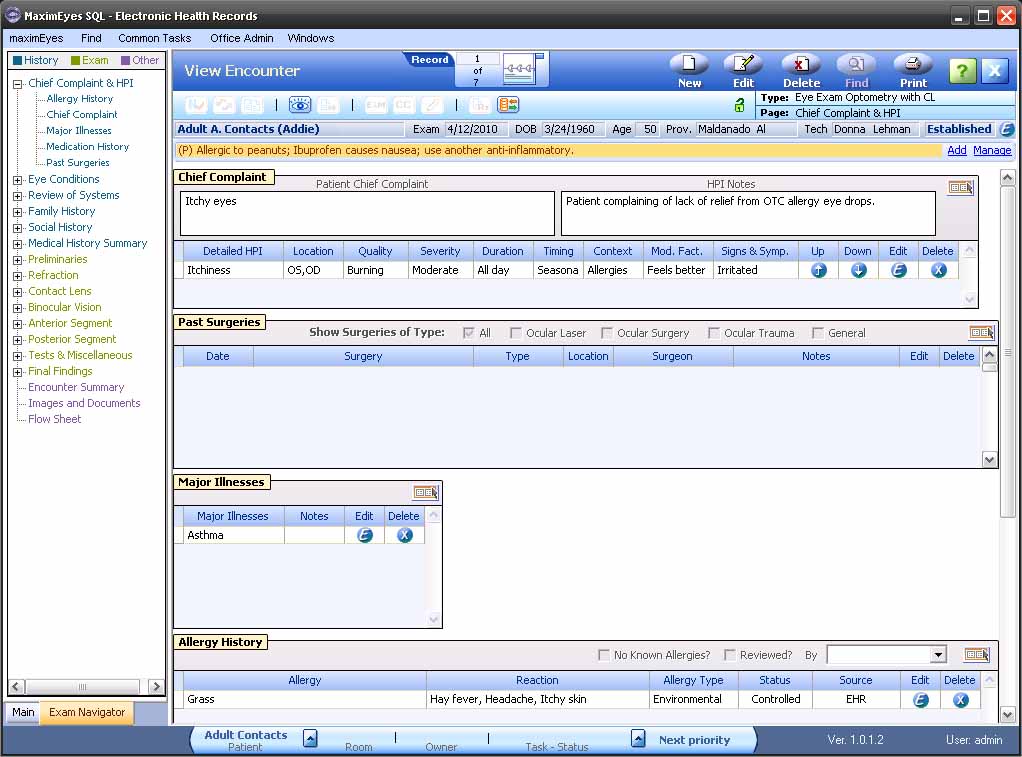The image size is (1022, 757).
Task: Click the Severity column header
Action: coord(440,251)
